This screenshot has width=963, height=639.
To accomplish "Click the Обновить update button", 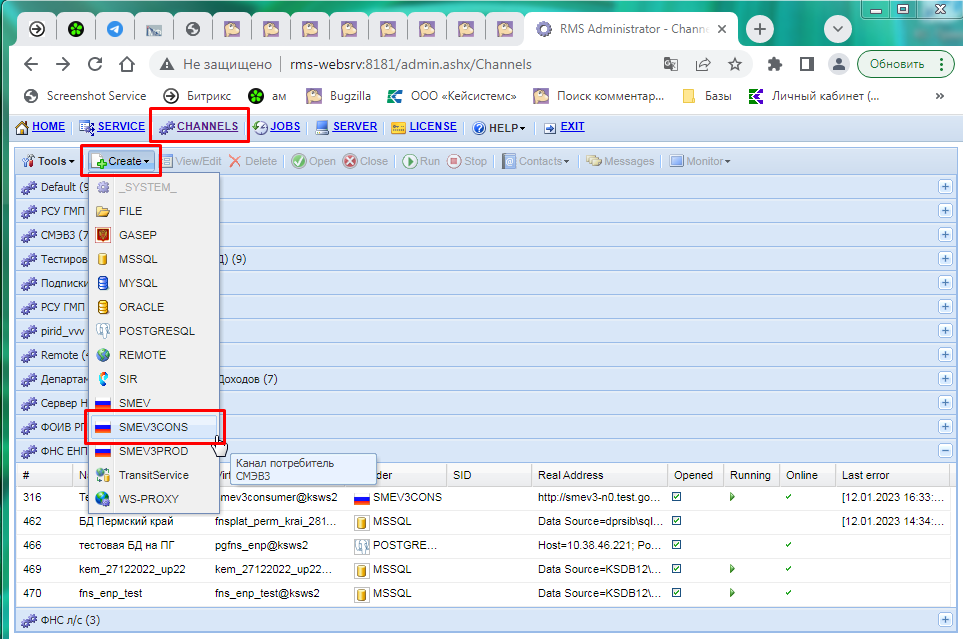I will 897,64.
